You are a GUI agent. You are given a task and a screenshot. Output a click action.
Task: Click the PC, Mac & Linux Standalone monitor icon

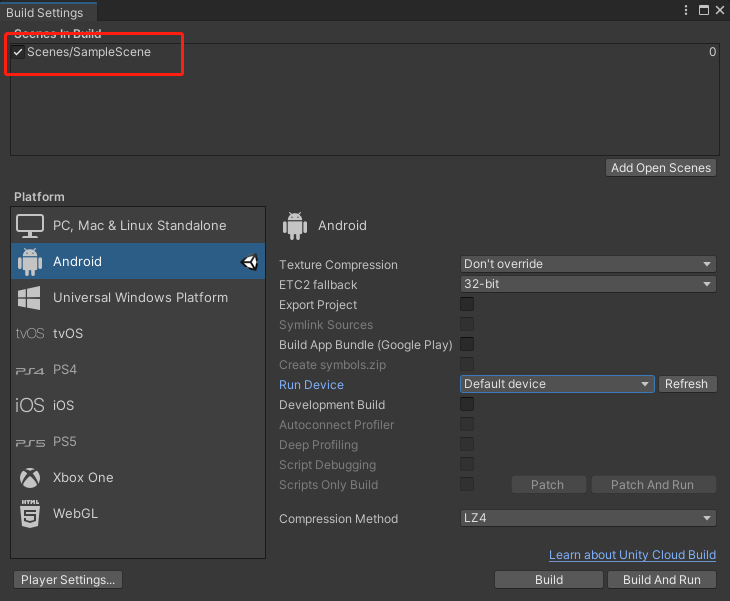point(30,226)
